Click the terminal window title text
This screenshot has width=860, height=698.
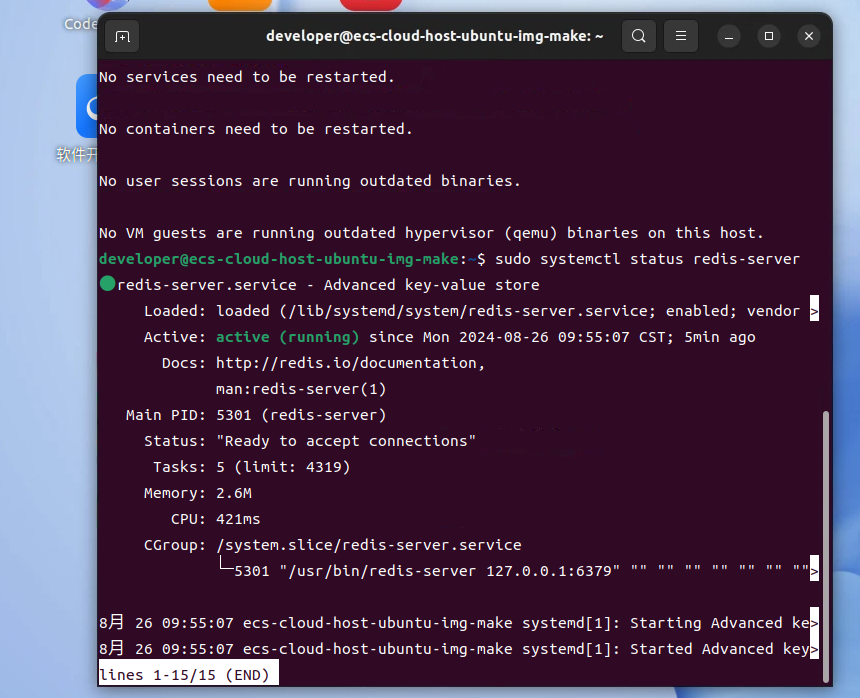pyautogui.click(x=434, y=36)
